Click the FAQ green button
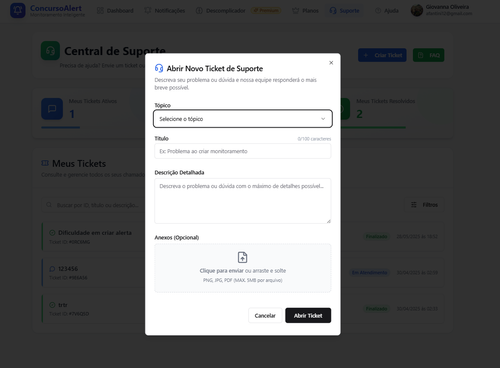Screen dimensions: 500x368 pos(428,55)
